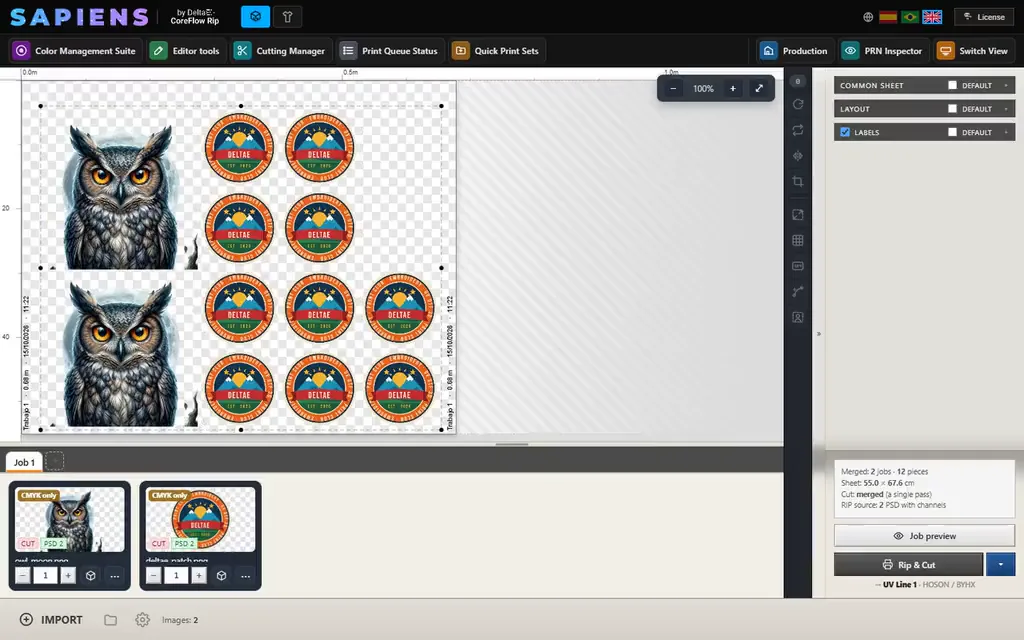The width and height of the screenshot is (1024, 640).
Task: Click Deltae patch quantity field
Action: [x=176, y=575]
